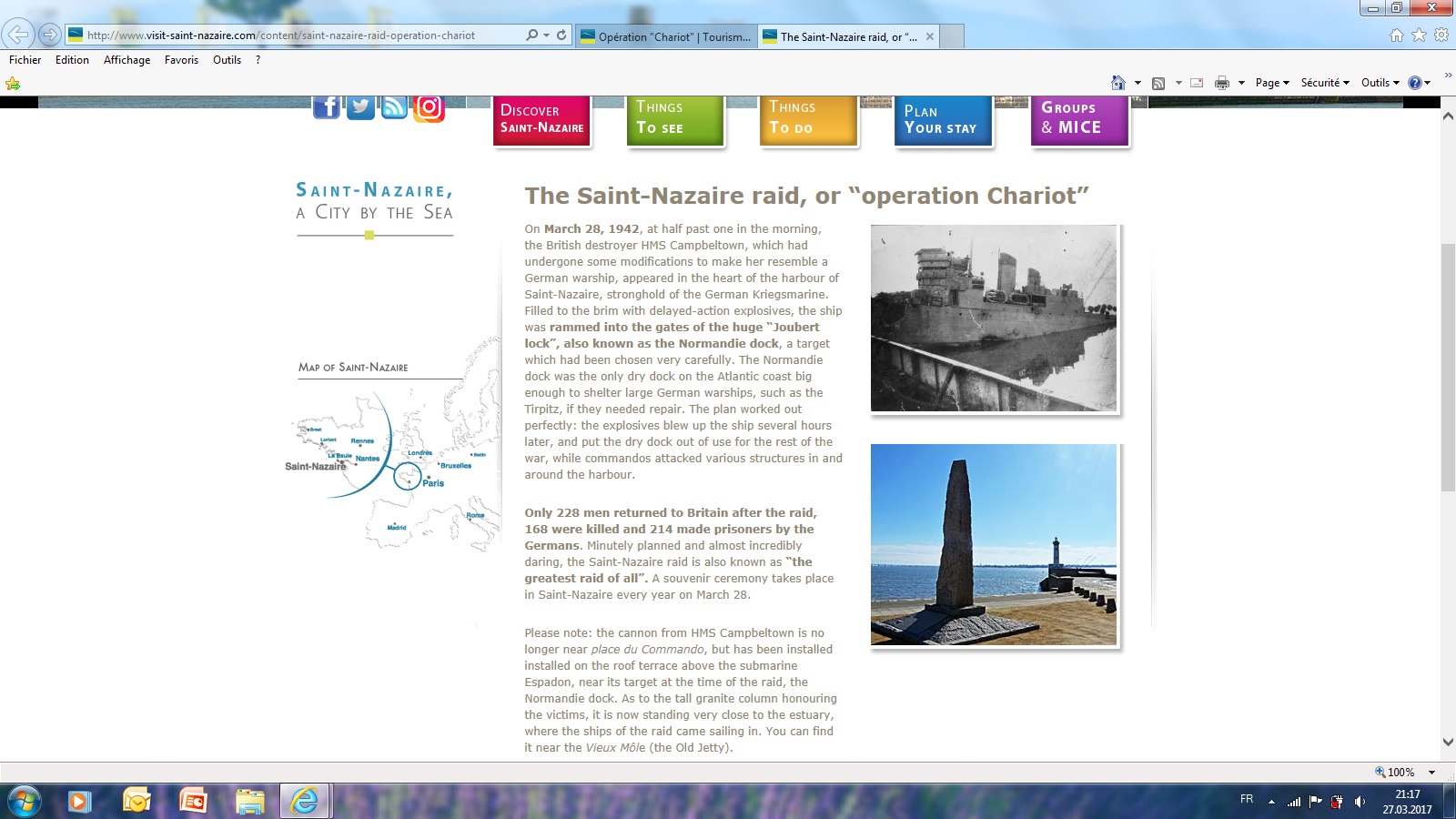Click the search magnifier in address bar
Screen dimensions: 1456x819
(x=532, y=35)
